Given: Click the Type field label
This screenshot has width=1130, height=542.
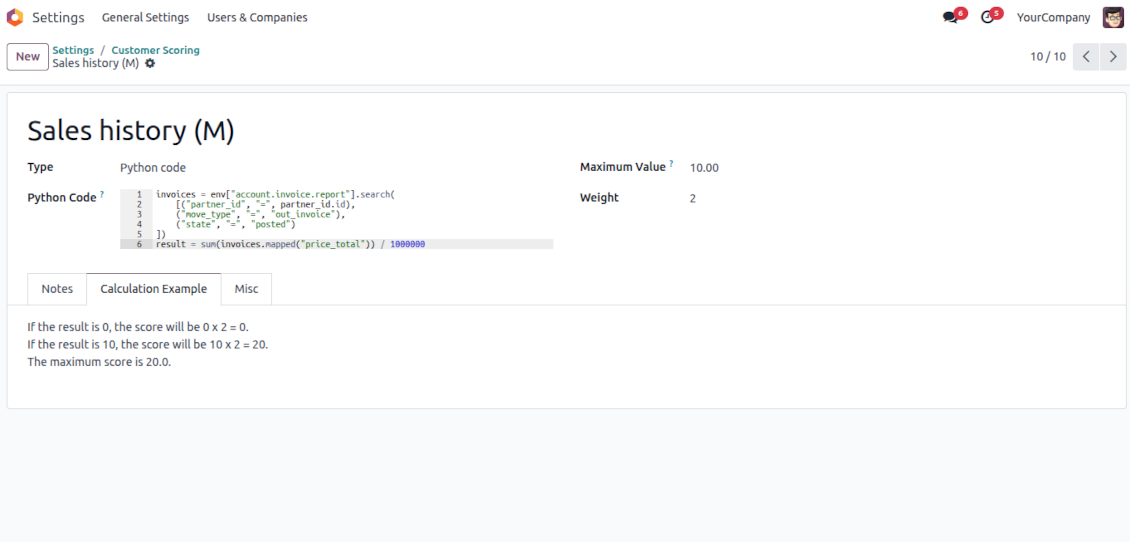Looking at the screenshot, I should [40, 167].
